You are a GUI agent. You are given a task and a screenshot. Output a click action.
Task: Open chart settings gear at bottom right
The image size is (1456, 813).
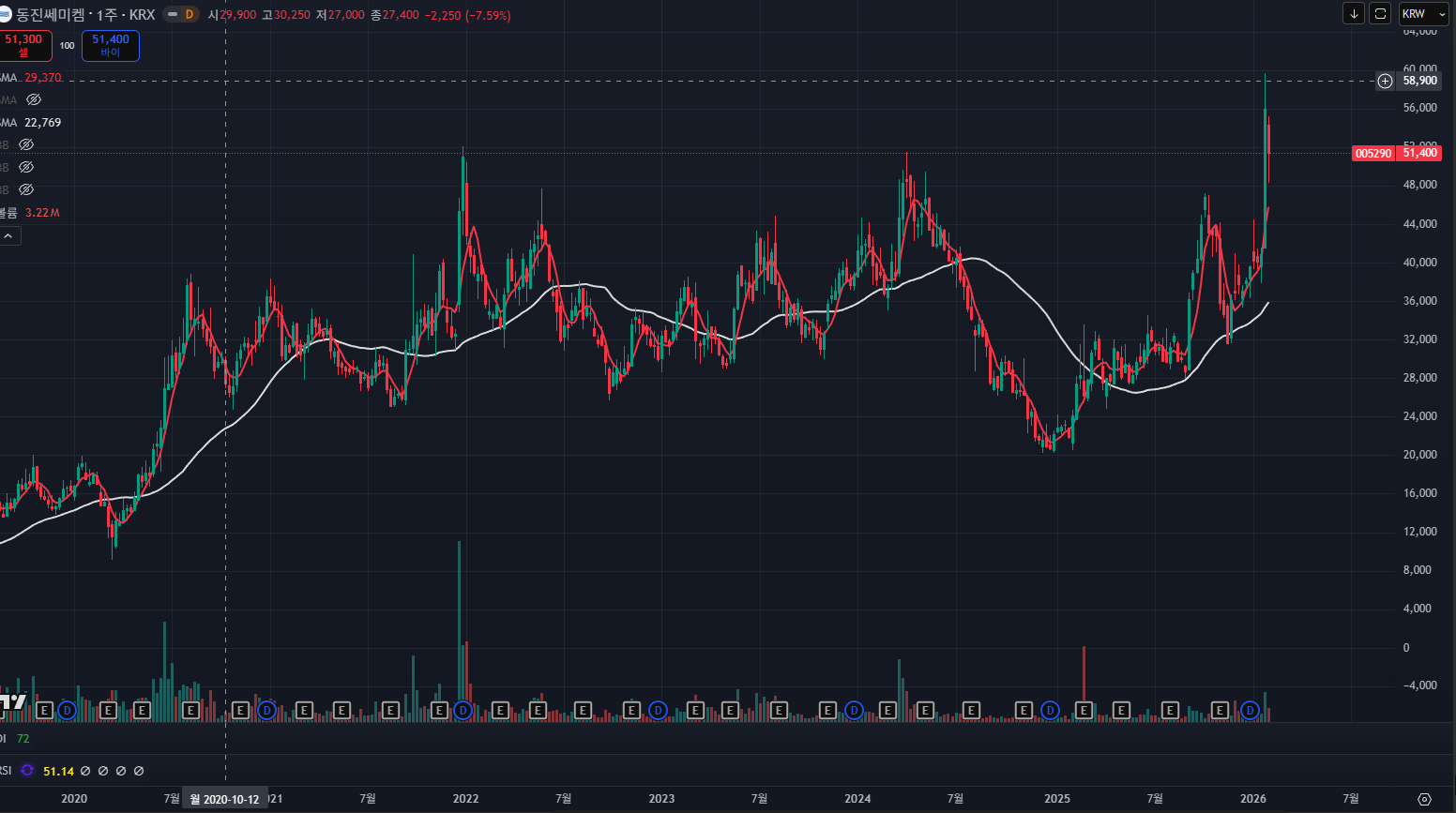[1424, 799]
